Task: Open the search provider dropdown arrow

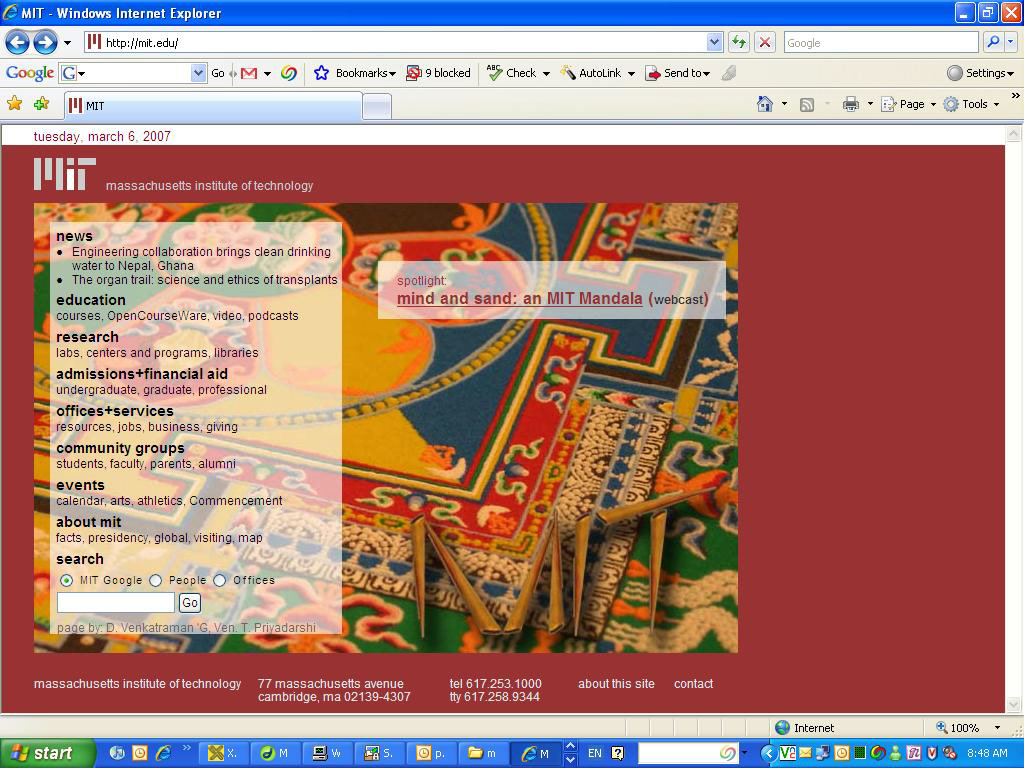Action: click(1010, 42)
